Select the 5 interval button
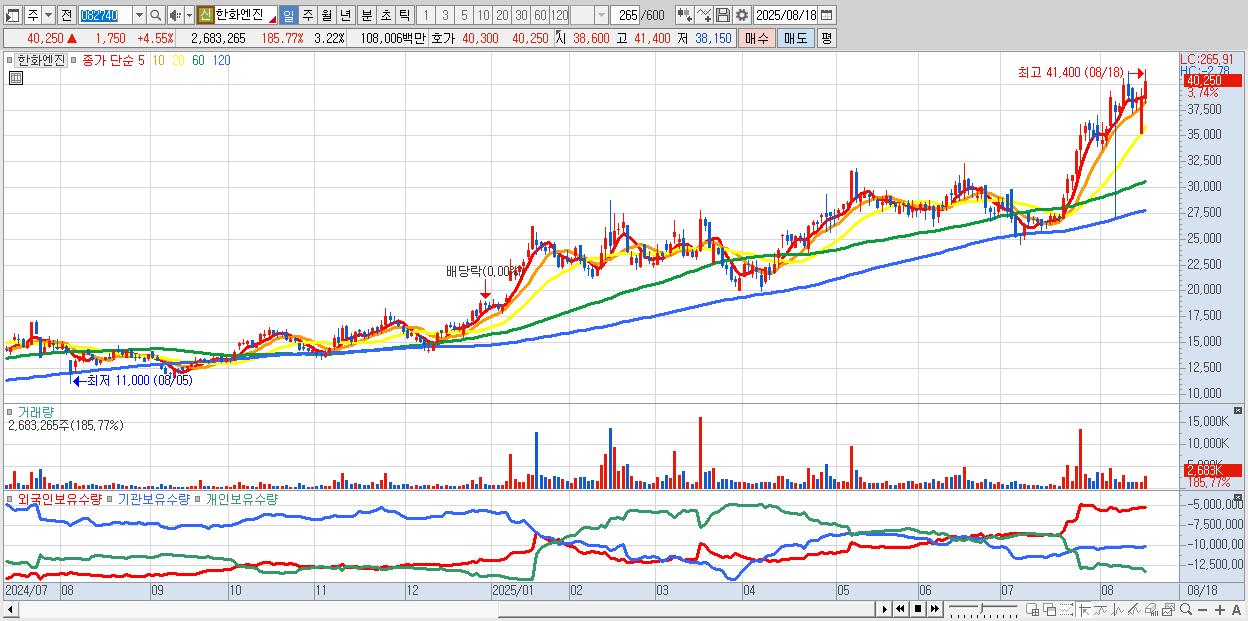Screen dimensions: 1248x621 (464, 15)
